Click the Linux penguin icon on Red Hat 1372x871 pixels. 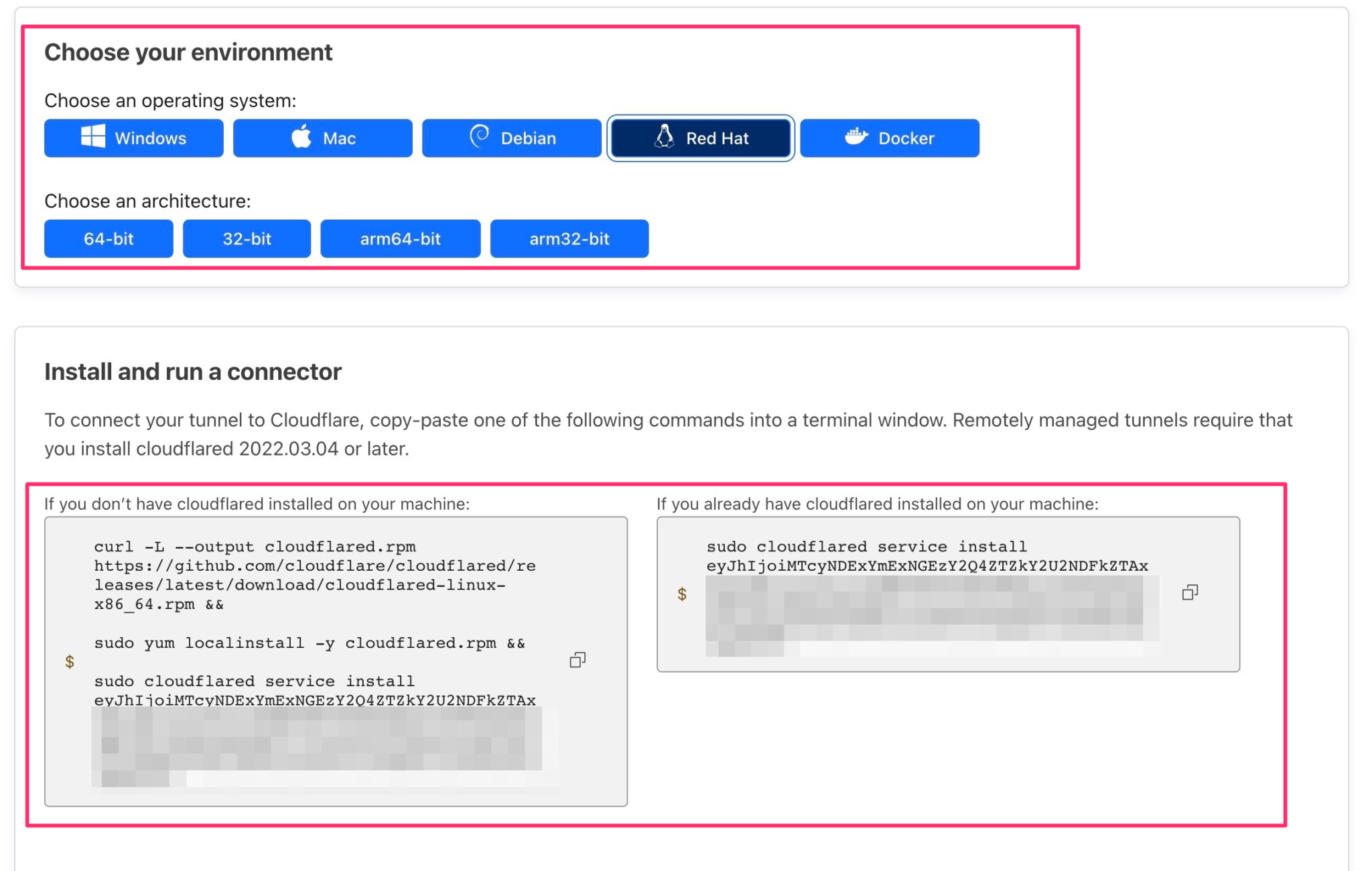pos(664,137)
